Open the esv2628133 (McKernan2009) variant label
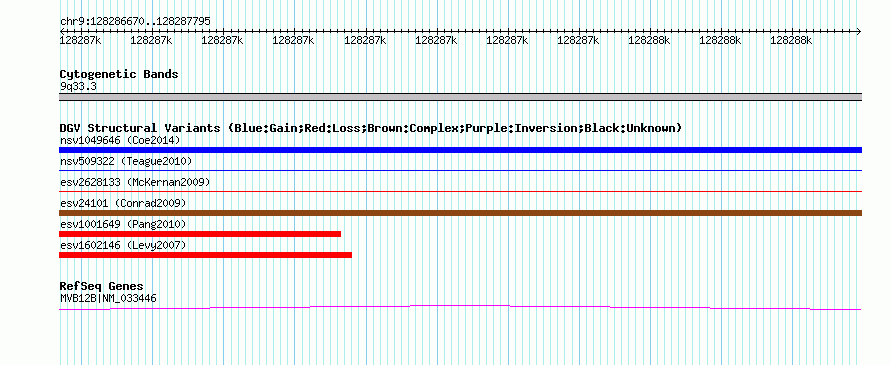This screenshot has width=890, height=365. click(x=135, y=182)
